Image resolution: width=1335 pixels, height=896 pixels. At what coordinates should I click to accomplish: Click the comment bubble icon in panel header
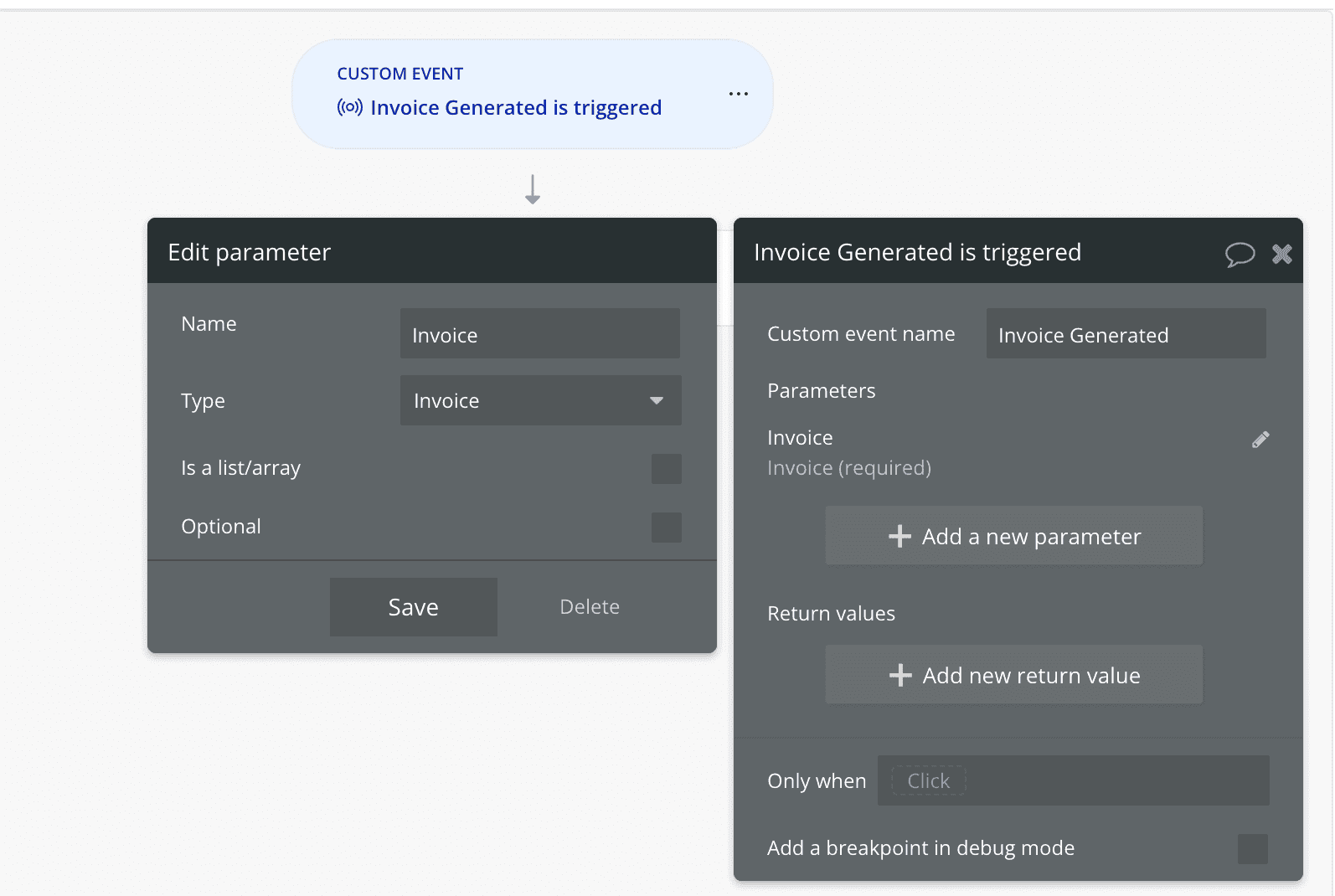pos(1240,254)
